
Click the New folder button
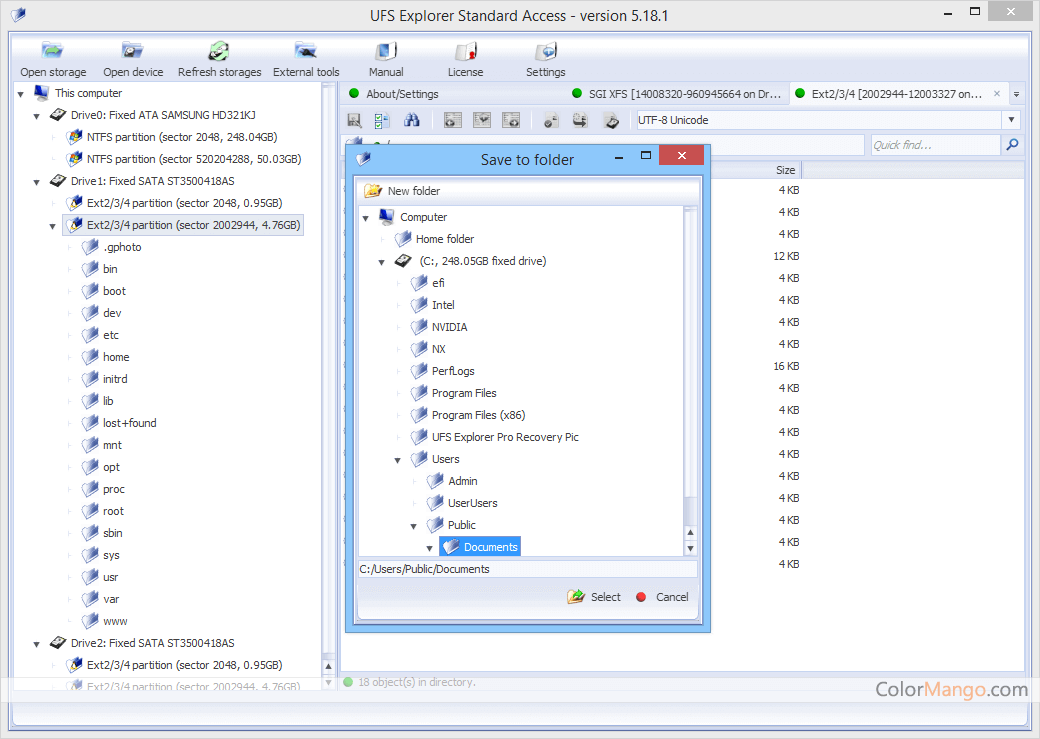click(x=402, y=191)
